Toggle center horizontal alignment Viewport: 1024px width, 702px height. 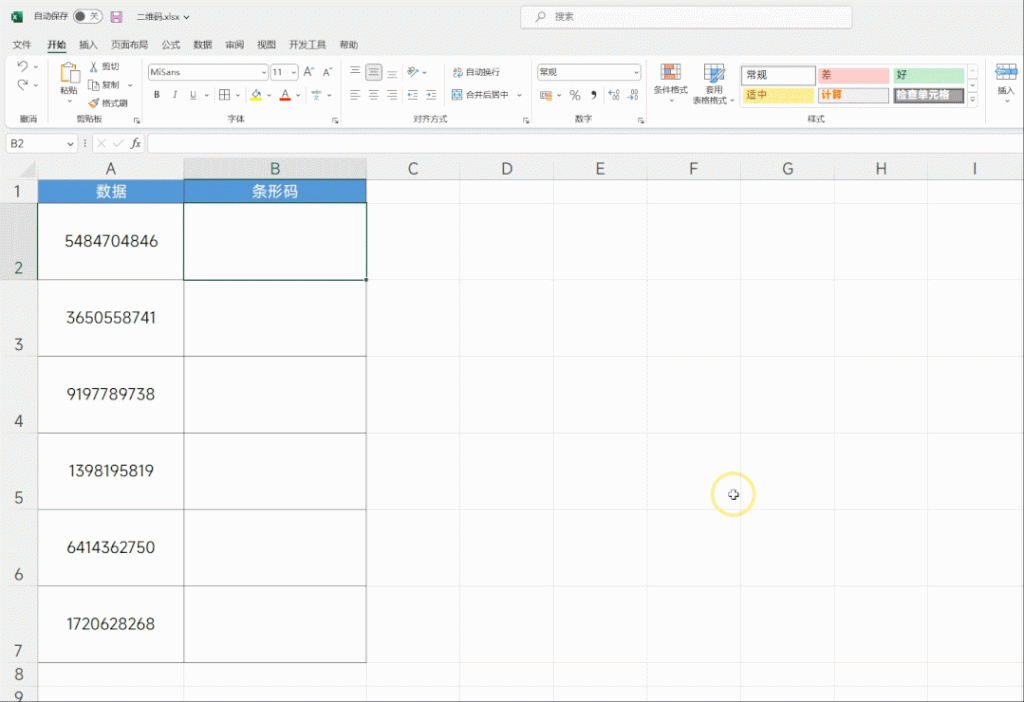pos(374,95)
